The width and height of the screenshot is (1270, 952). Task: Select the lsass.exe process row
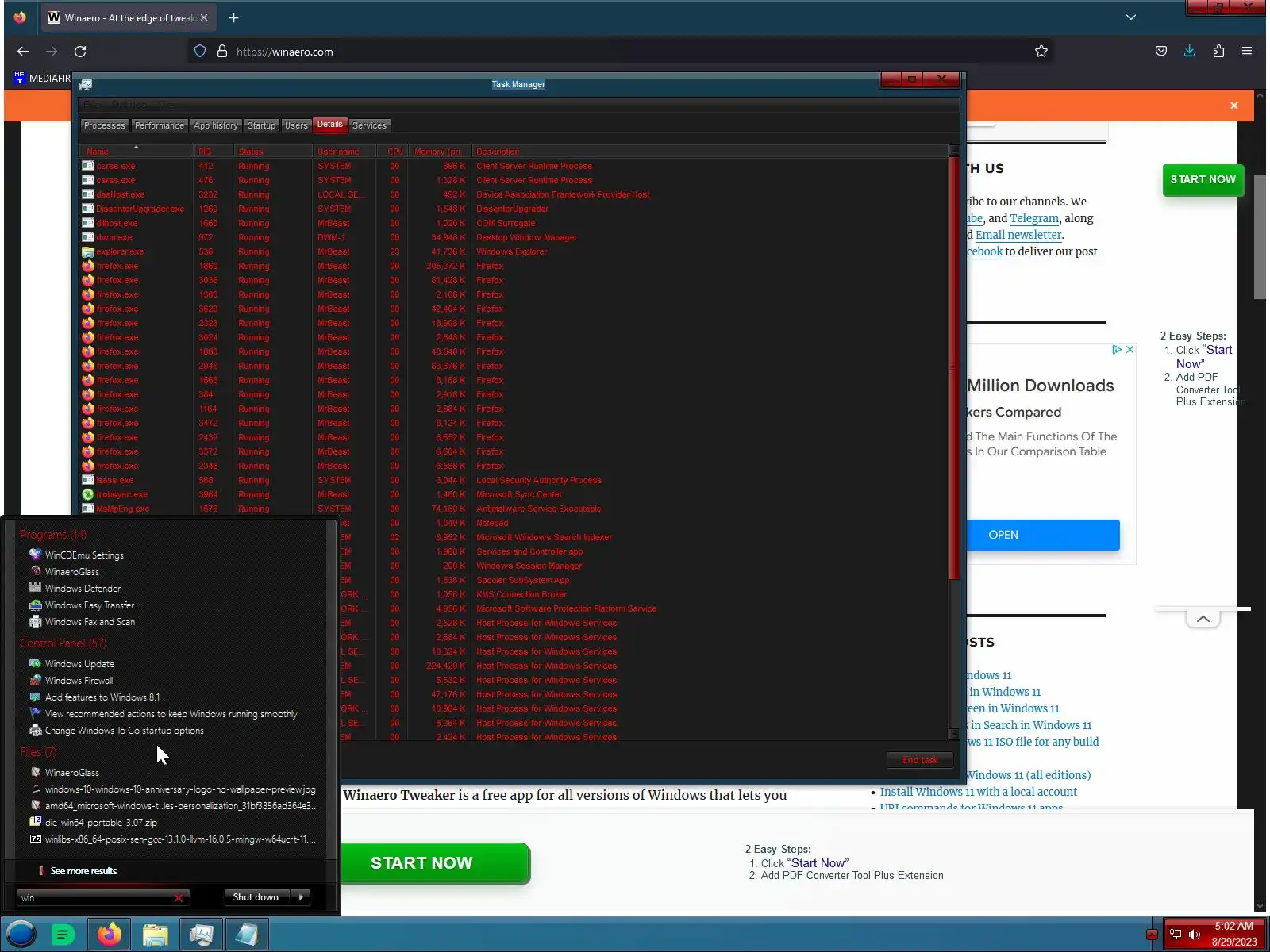(514, 480)
